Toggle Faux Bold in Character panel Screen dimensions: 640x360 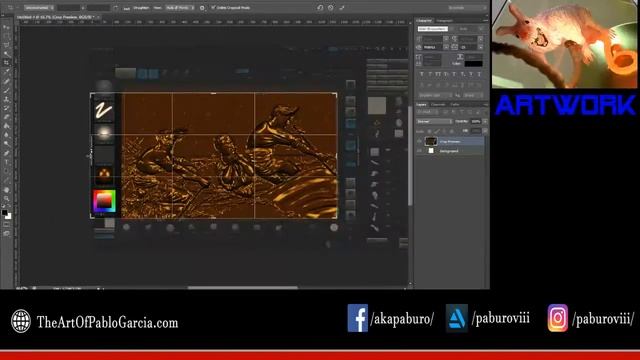(422, 74)
